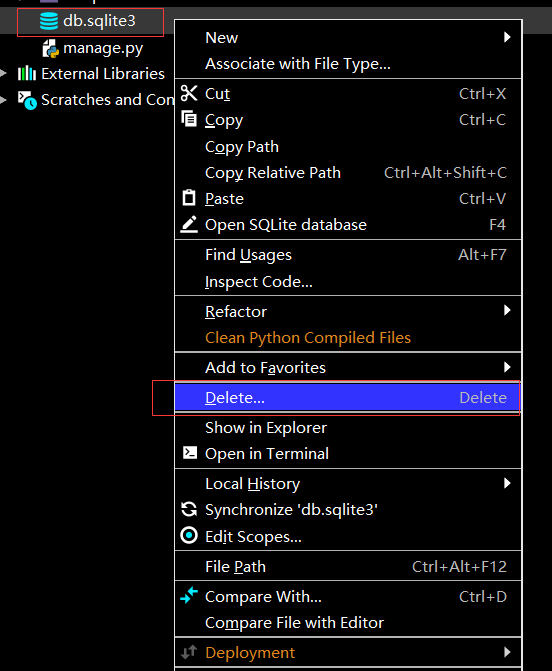Click the Copy icon in context menu
This screenshot has height=671, width=552.
click(x=189, y=119)
